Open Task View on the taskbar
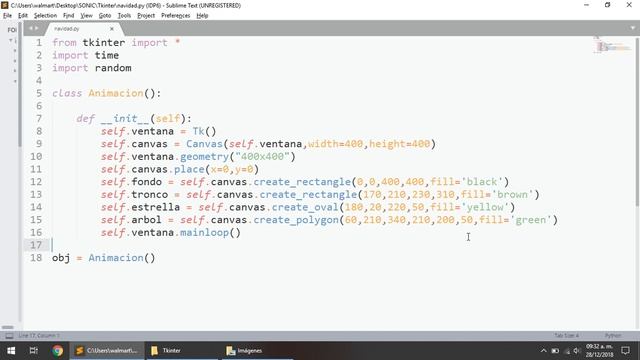 [34, 351]
